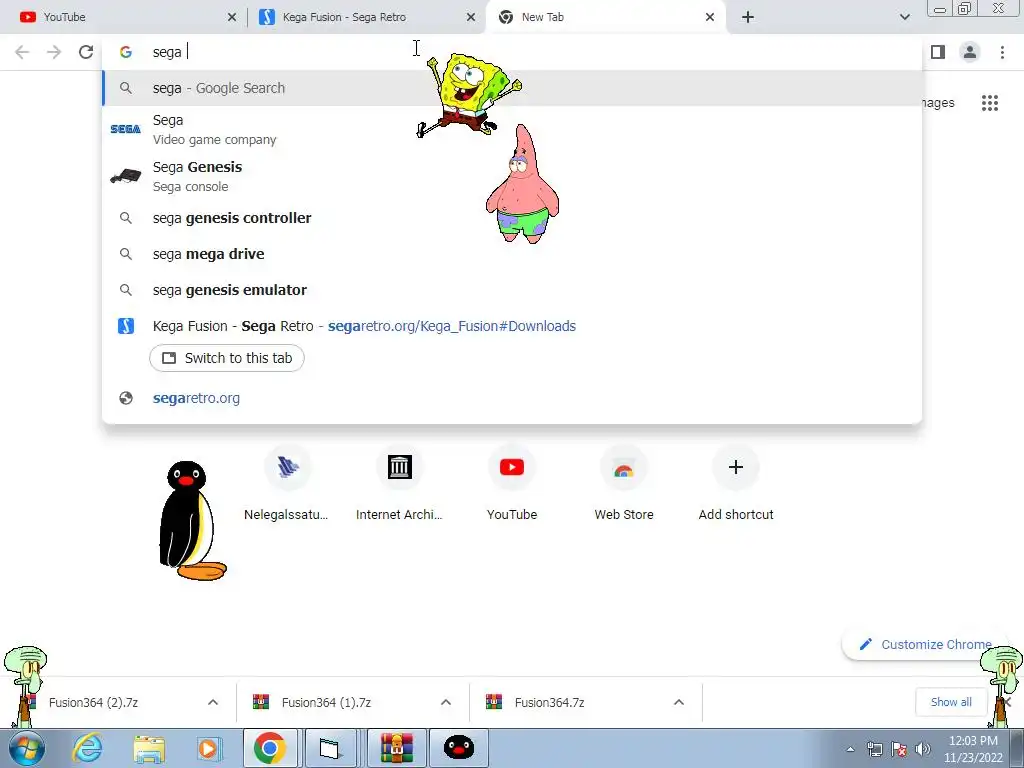This screenshot has height=768, width=1024.
Task: Open the profile avatar menu
Action: click(x=970, y=52)
